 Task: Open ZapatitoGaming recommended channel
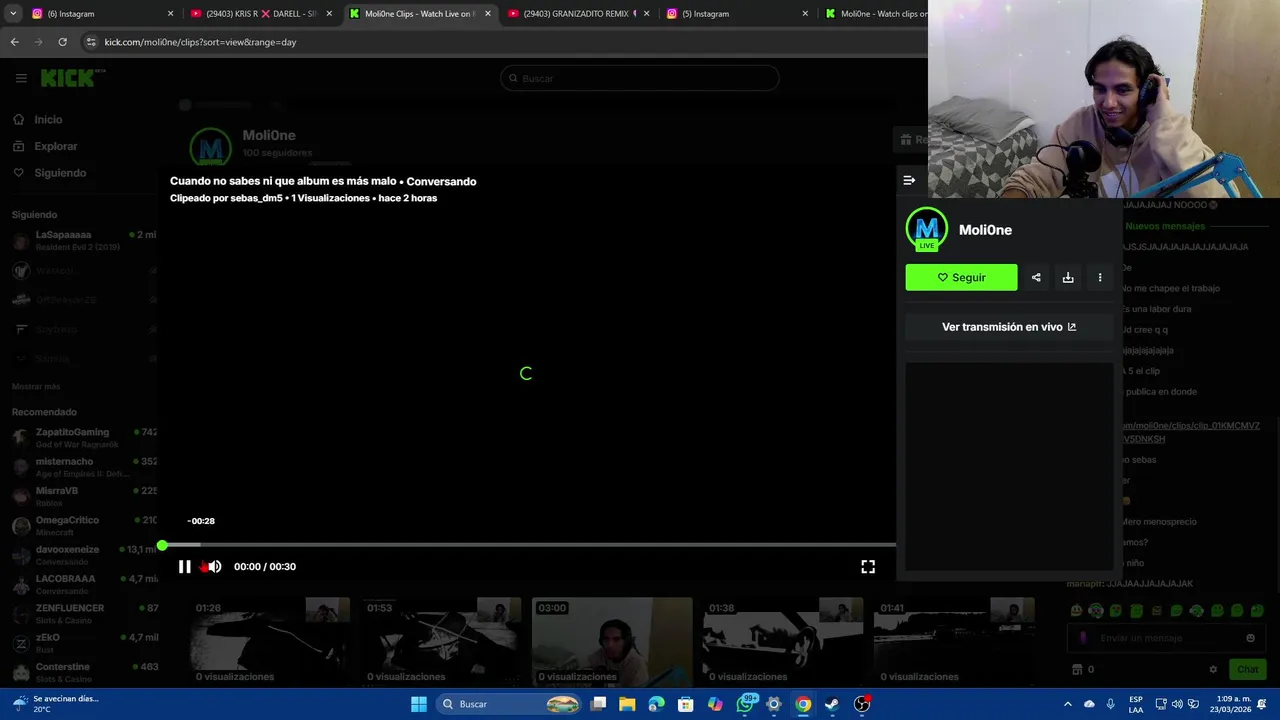82,437
